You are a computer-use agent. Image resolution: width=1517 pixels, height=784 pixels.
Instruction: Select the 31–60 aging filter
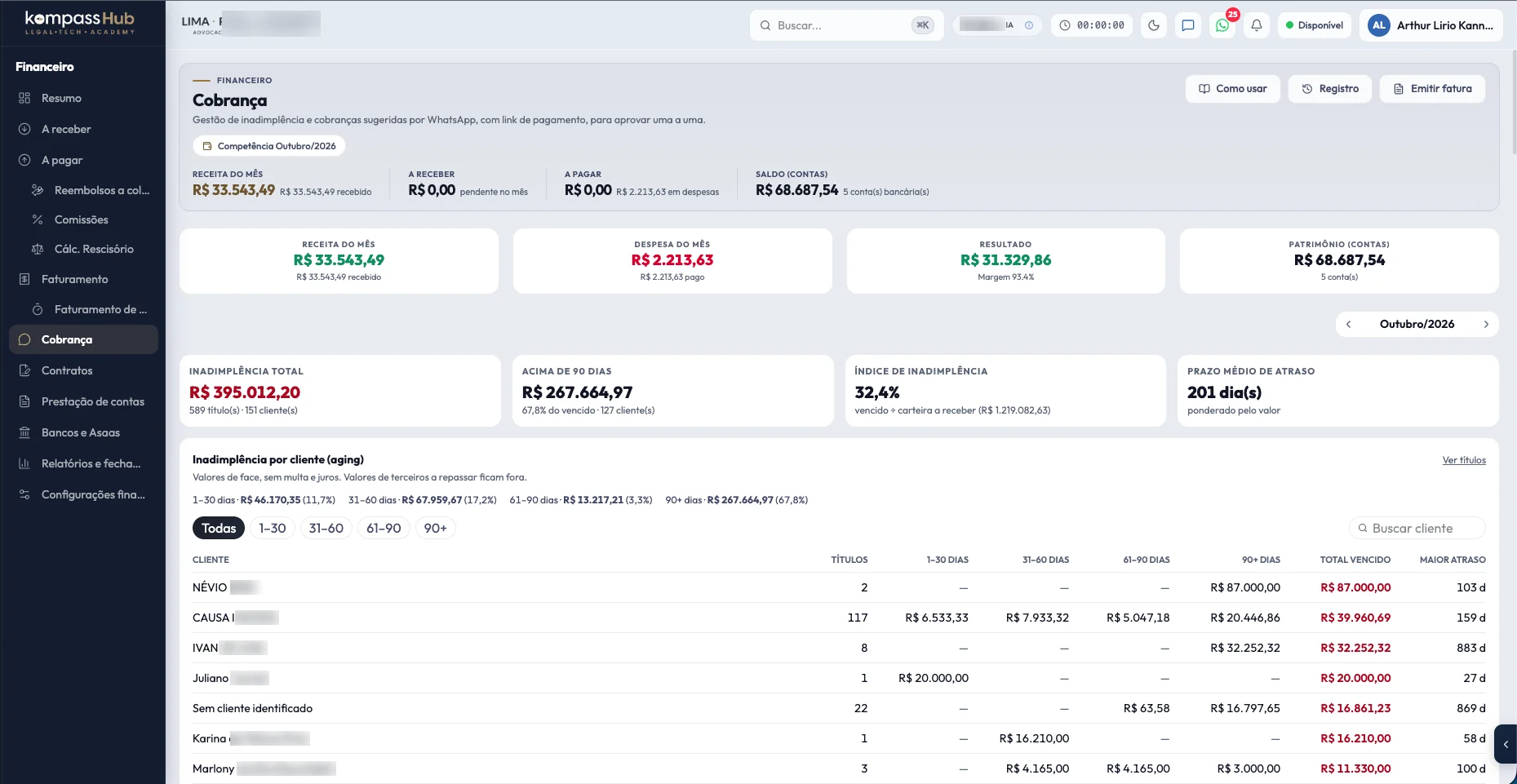coord(326,528)
